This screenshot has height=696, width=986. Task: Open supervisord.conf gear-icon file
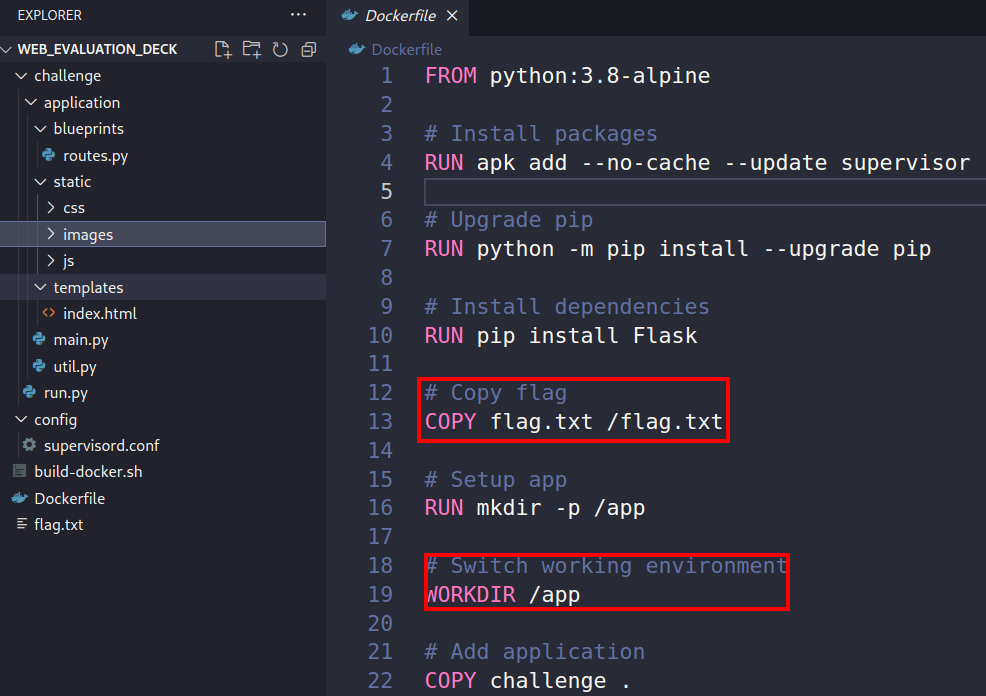click(x=100, y=445)
